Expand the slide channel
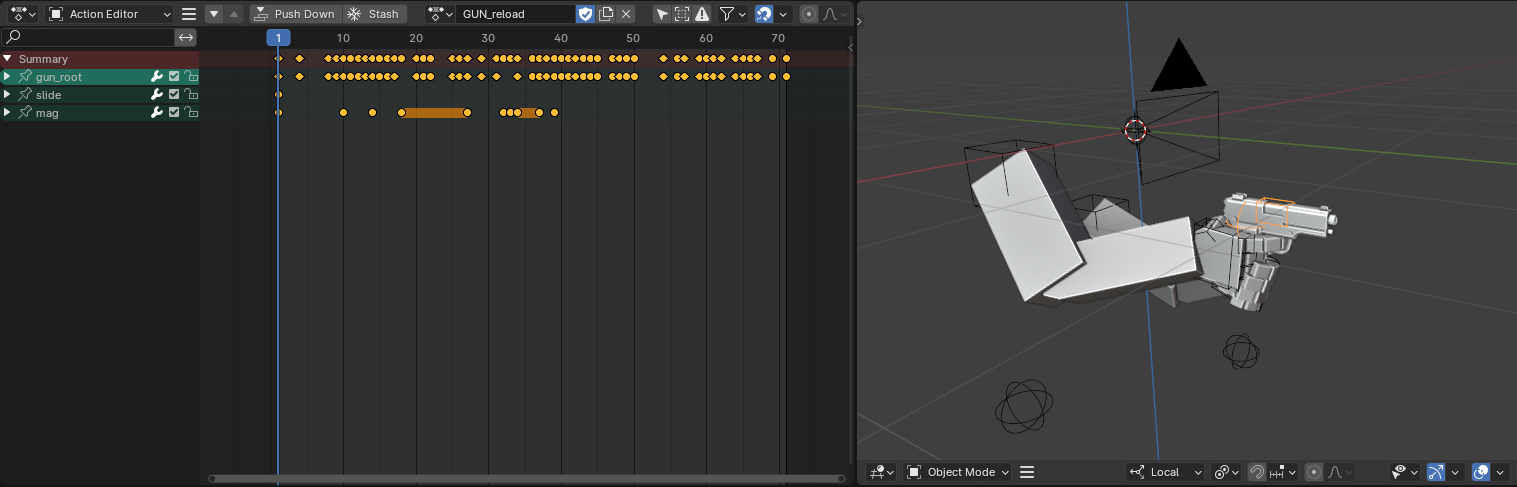Screen dimensions: 1517x487 point(7,95)
